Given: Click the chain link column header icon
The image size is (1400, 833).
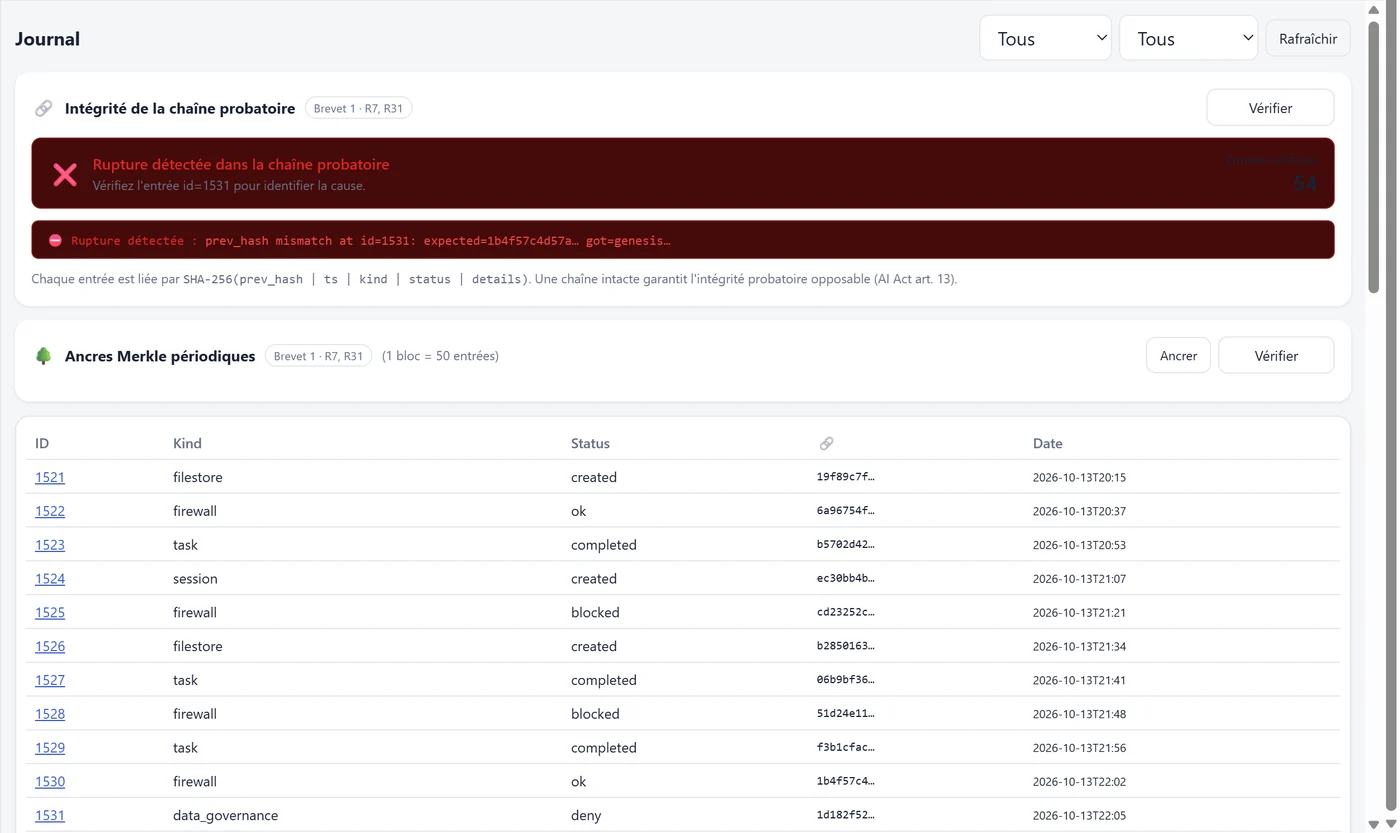Looking at the screenshot, I should point(826,443).
